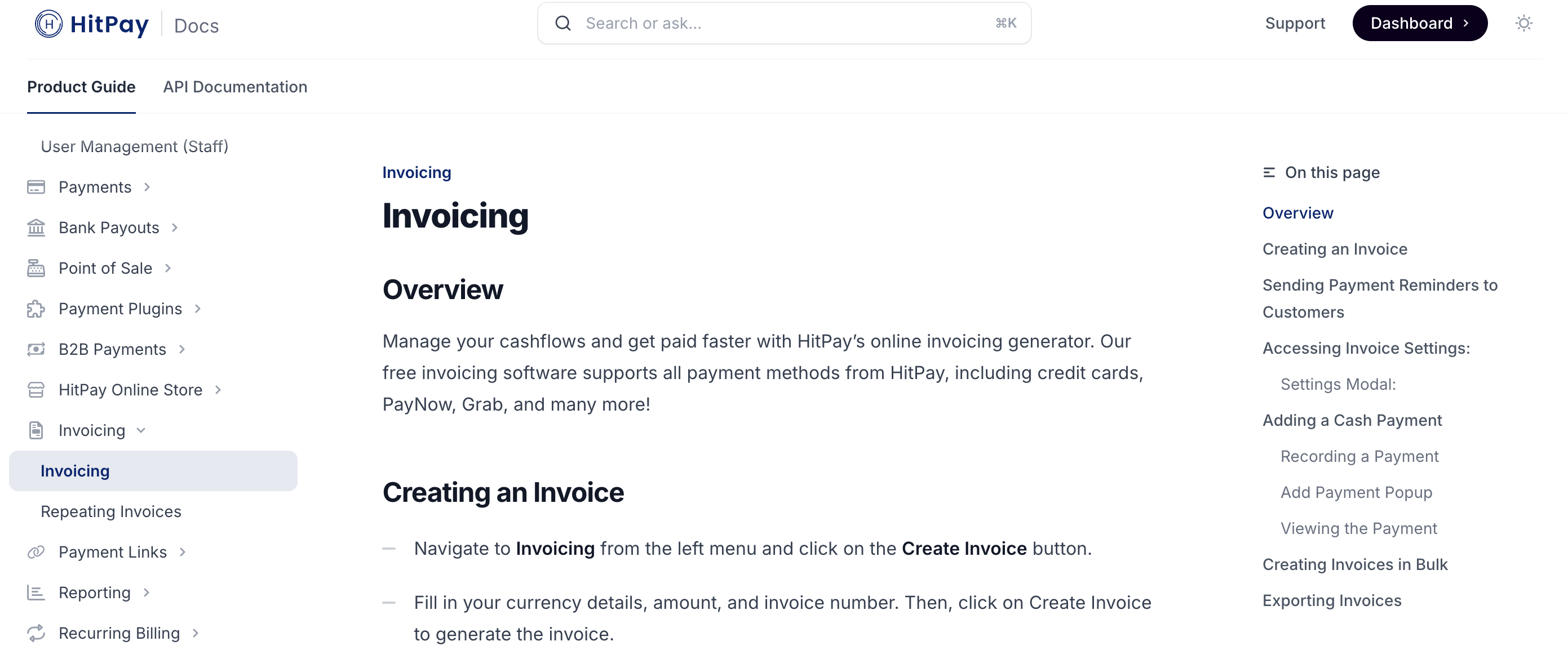The width and height of the screenshot is (1568, 659).
Task: Select the Product Guide tab
Action: [81, 87]
